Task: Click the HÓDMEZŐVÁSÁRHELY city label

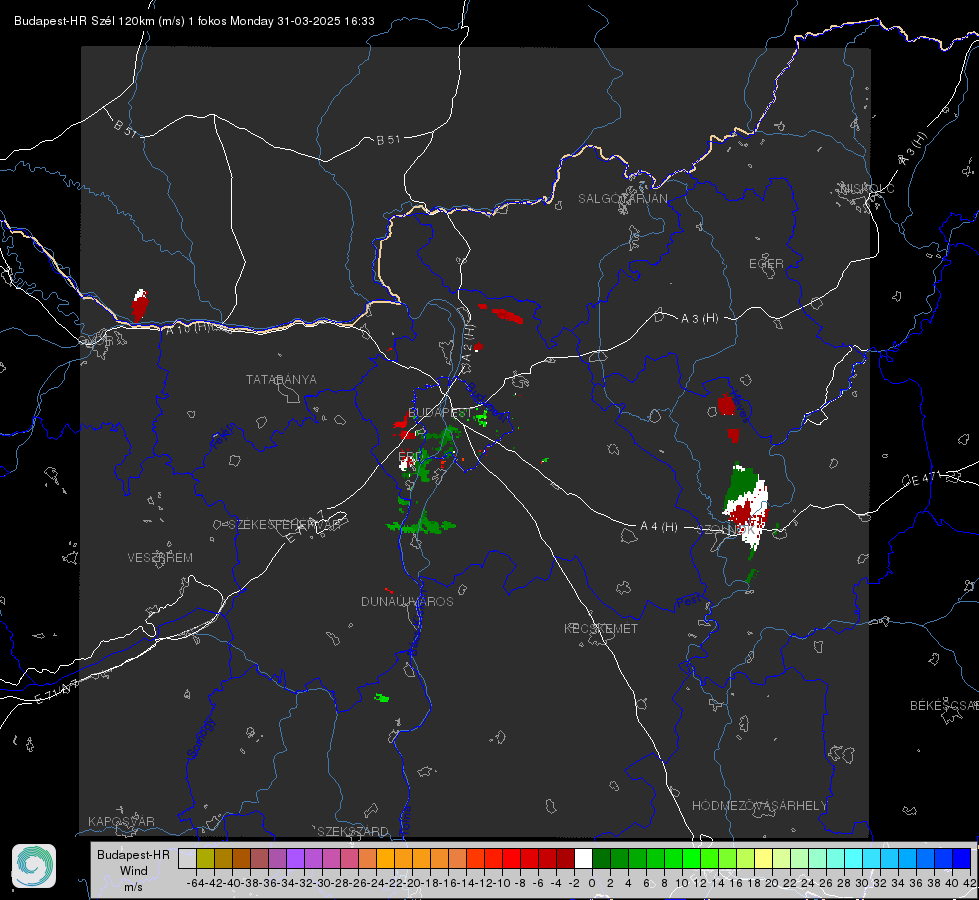Action: [759, 806]
